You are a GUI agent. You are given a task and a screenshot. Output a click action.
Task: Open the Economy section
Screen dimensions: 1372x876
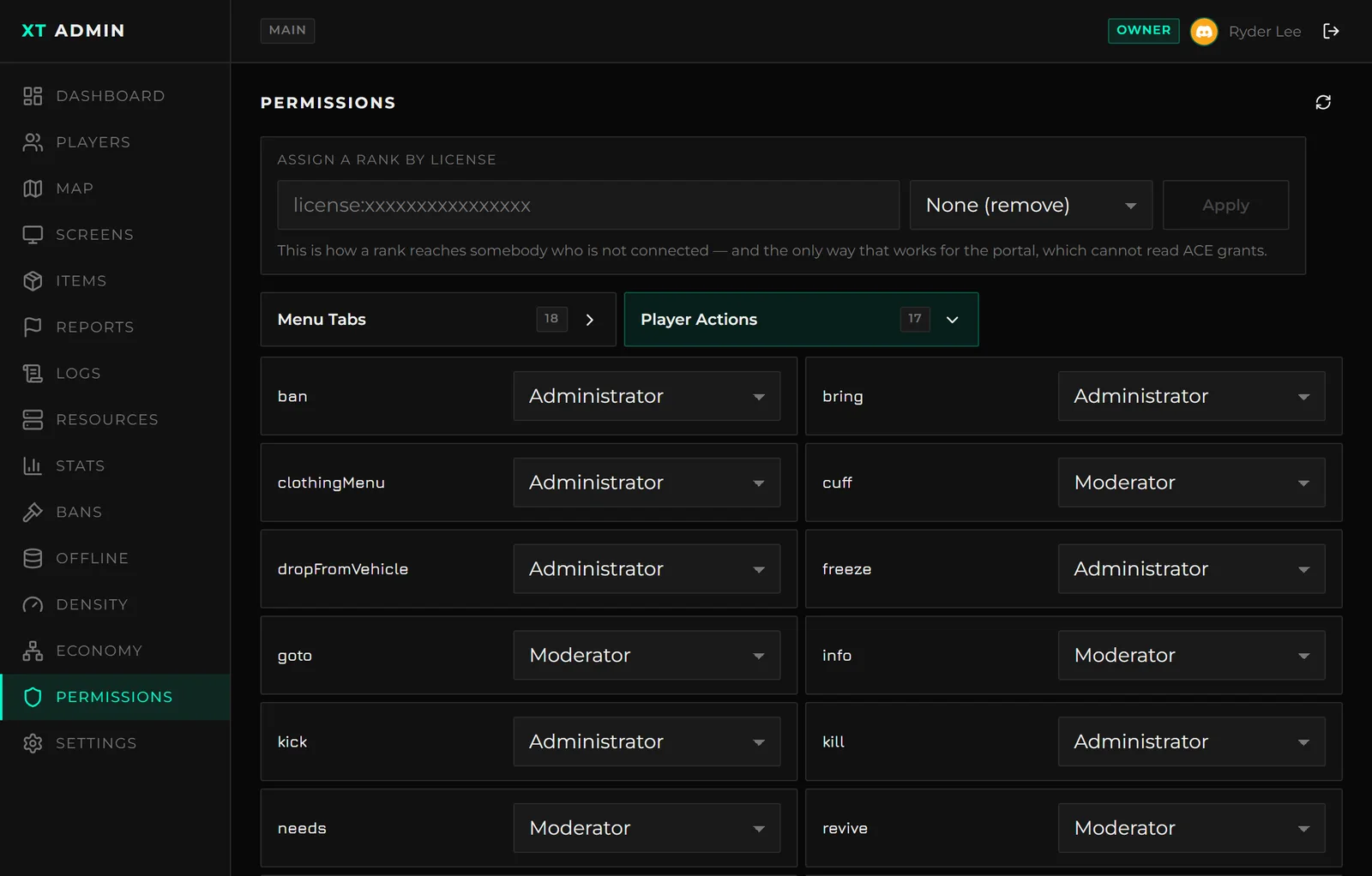click(x=115, y=651)
